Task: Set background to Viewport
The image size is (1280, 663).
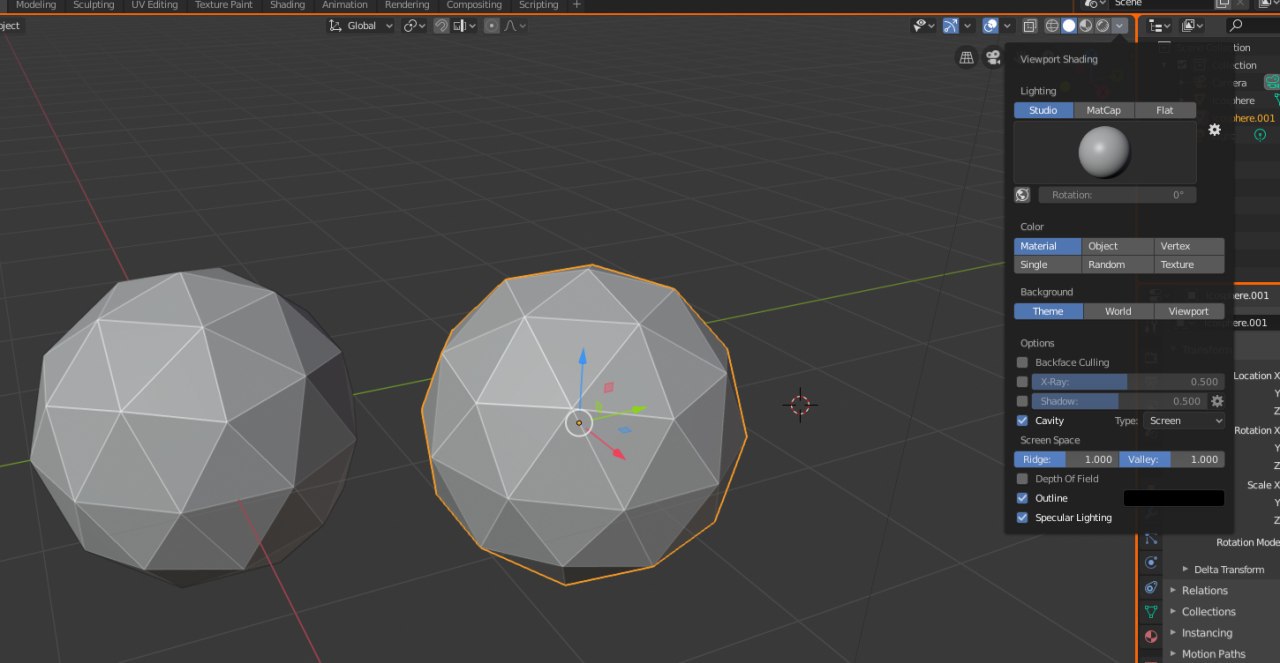Action: pyautogui.click(x=1189, y=311)
